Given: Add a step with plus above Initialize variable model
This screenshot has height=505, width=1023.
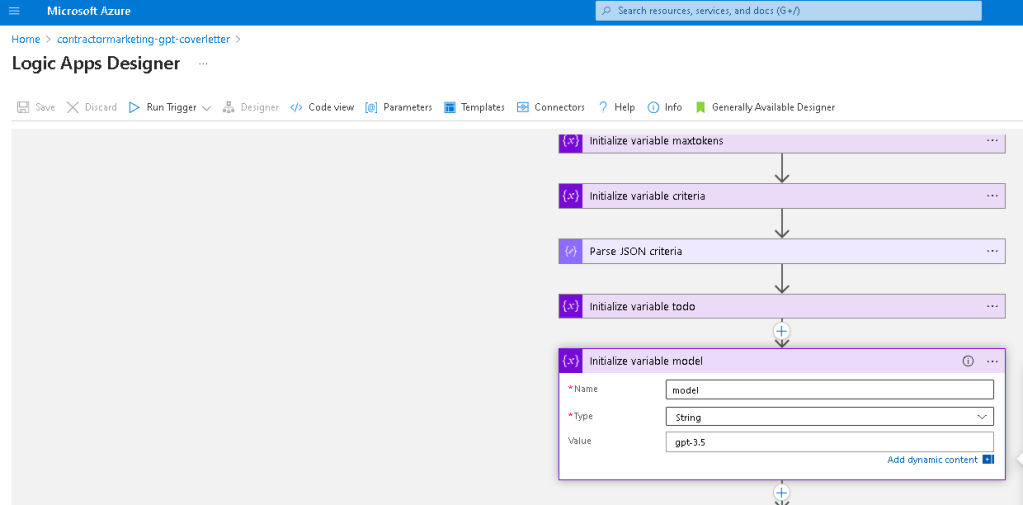Looking at the screenshot, I should pos(782,331).
